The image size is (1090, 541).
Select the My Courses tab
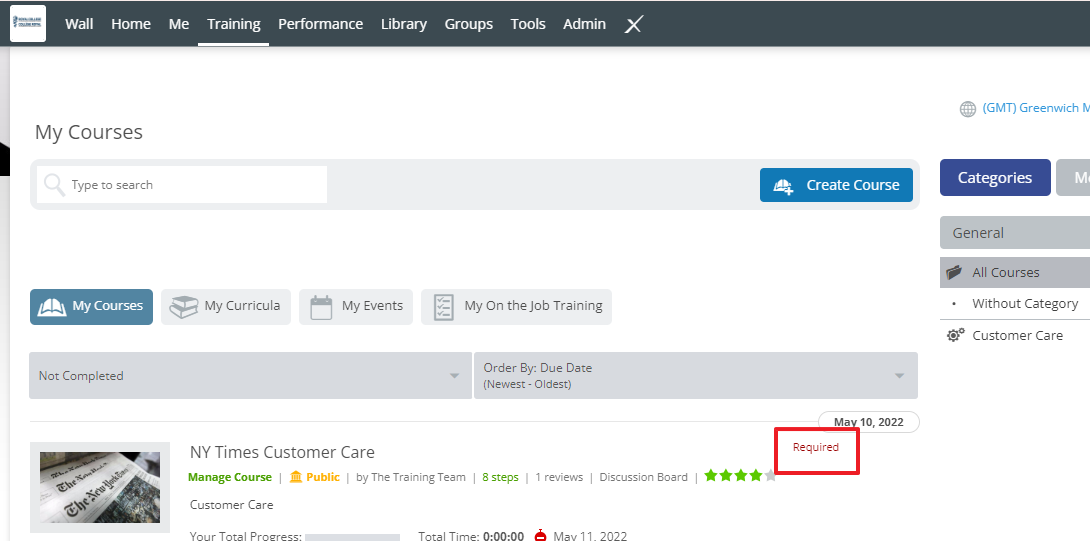(91, 307)
